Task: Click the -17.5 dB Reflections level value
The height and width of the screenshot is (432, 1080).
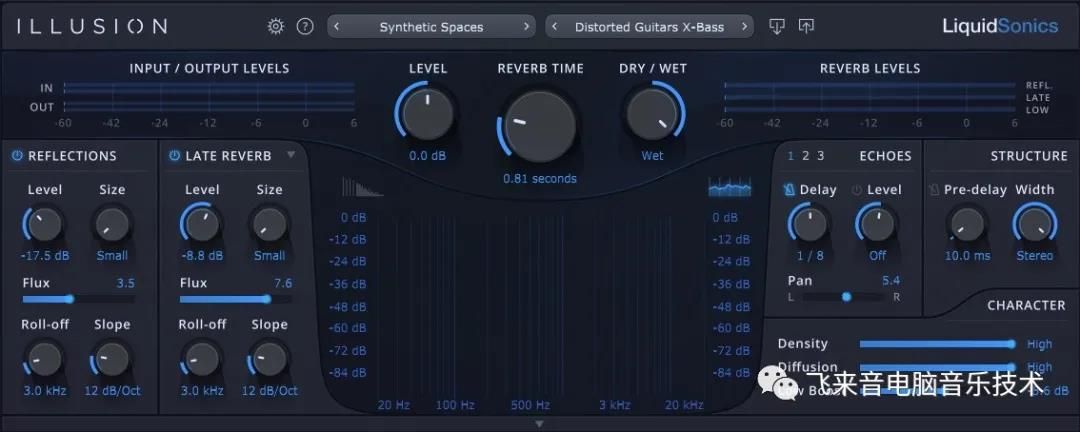Action: click(45, 256)
